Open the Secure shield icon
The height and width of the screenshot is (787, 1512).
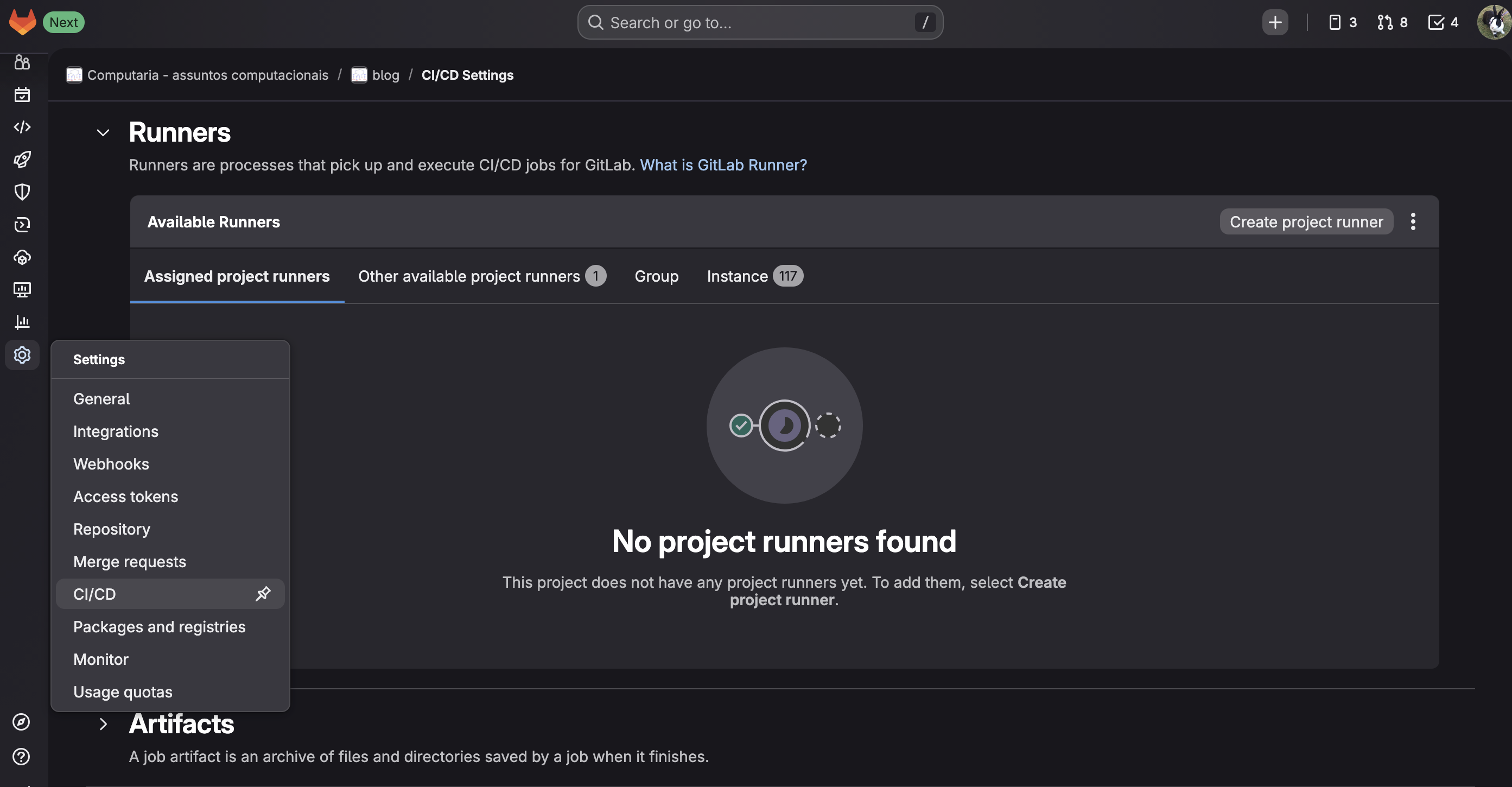(x=22, y=191)
